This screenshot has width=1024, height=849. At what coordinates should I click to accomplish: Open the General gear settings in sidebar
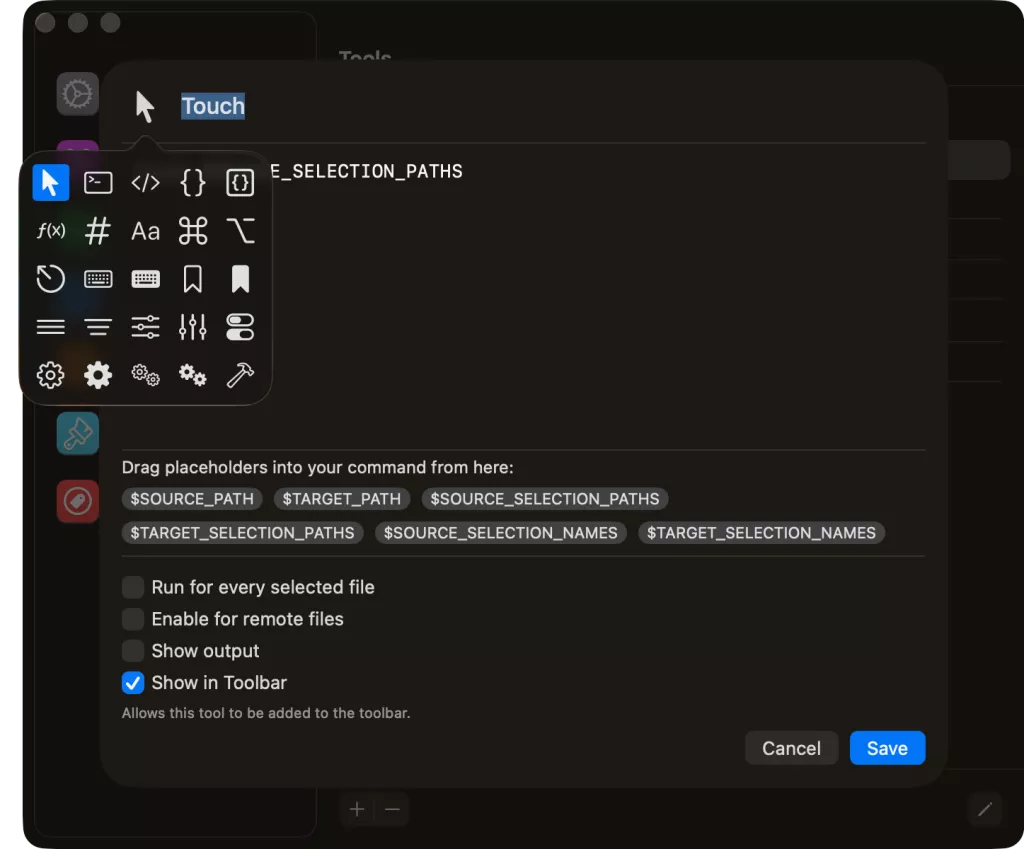pos(77,94)
